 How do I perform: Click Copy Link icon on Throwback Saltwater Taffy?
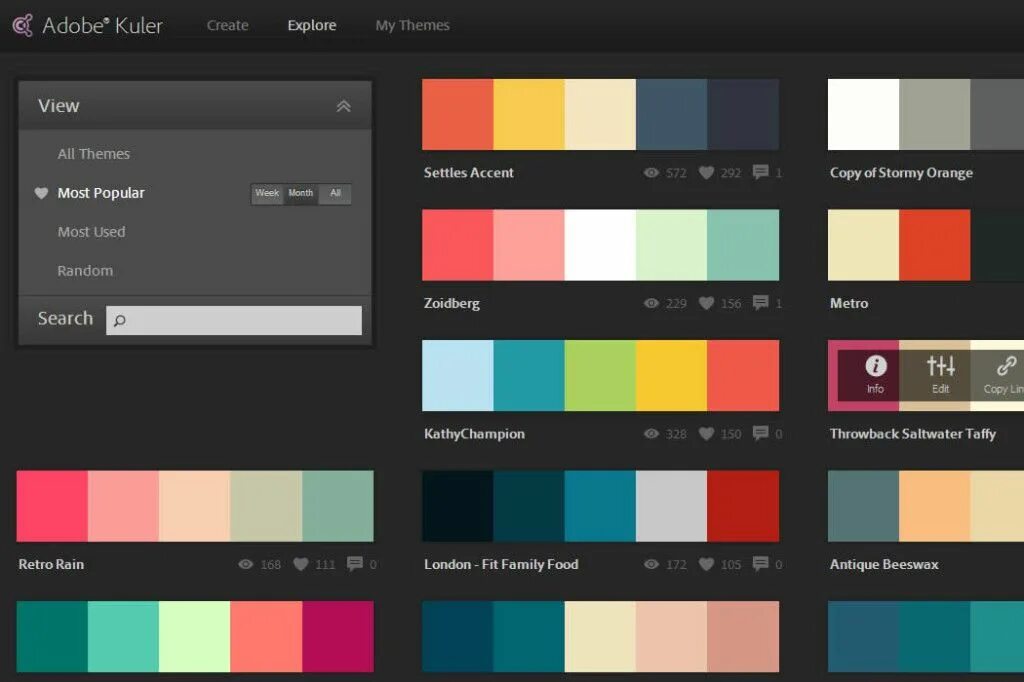tap(1006, 366)
